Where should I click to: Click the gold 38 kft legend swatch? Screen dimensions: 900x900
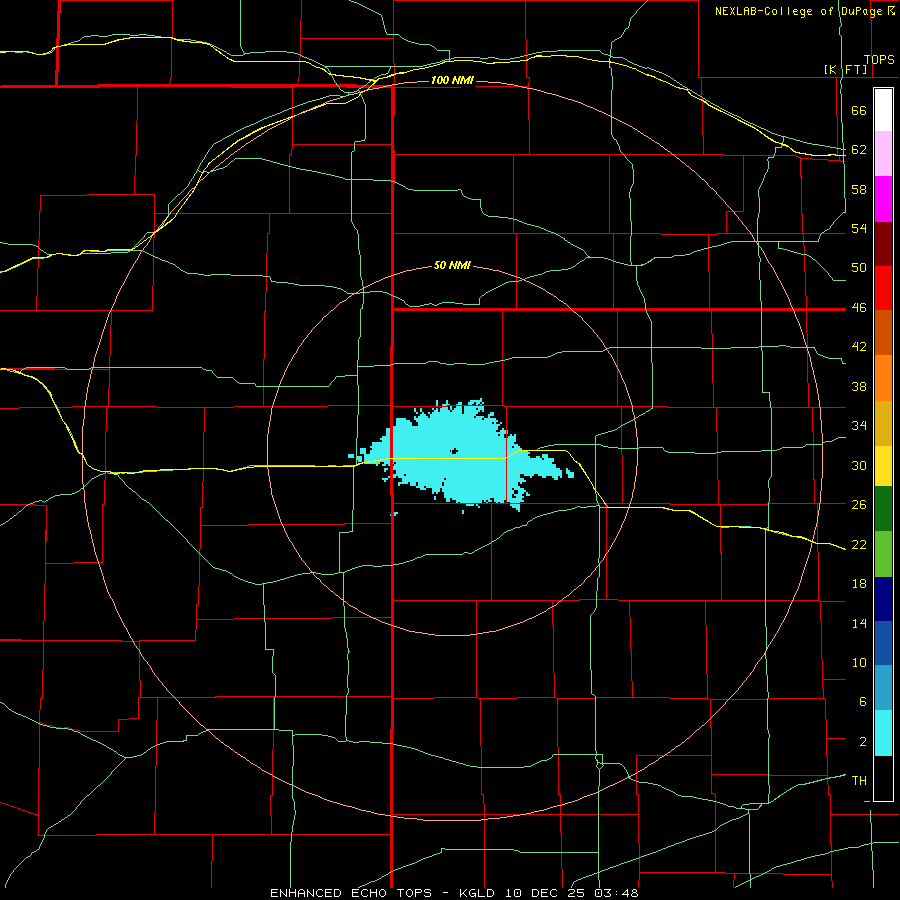883,423
